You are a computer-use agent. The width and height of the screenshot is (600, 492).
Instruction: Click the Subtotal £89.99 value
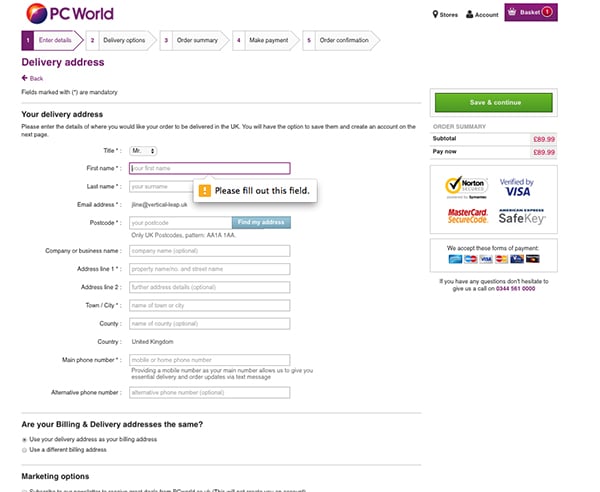pyautogui.click(x=544, y=139)
